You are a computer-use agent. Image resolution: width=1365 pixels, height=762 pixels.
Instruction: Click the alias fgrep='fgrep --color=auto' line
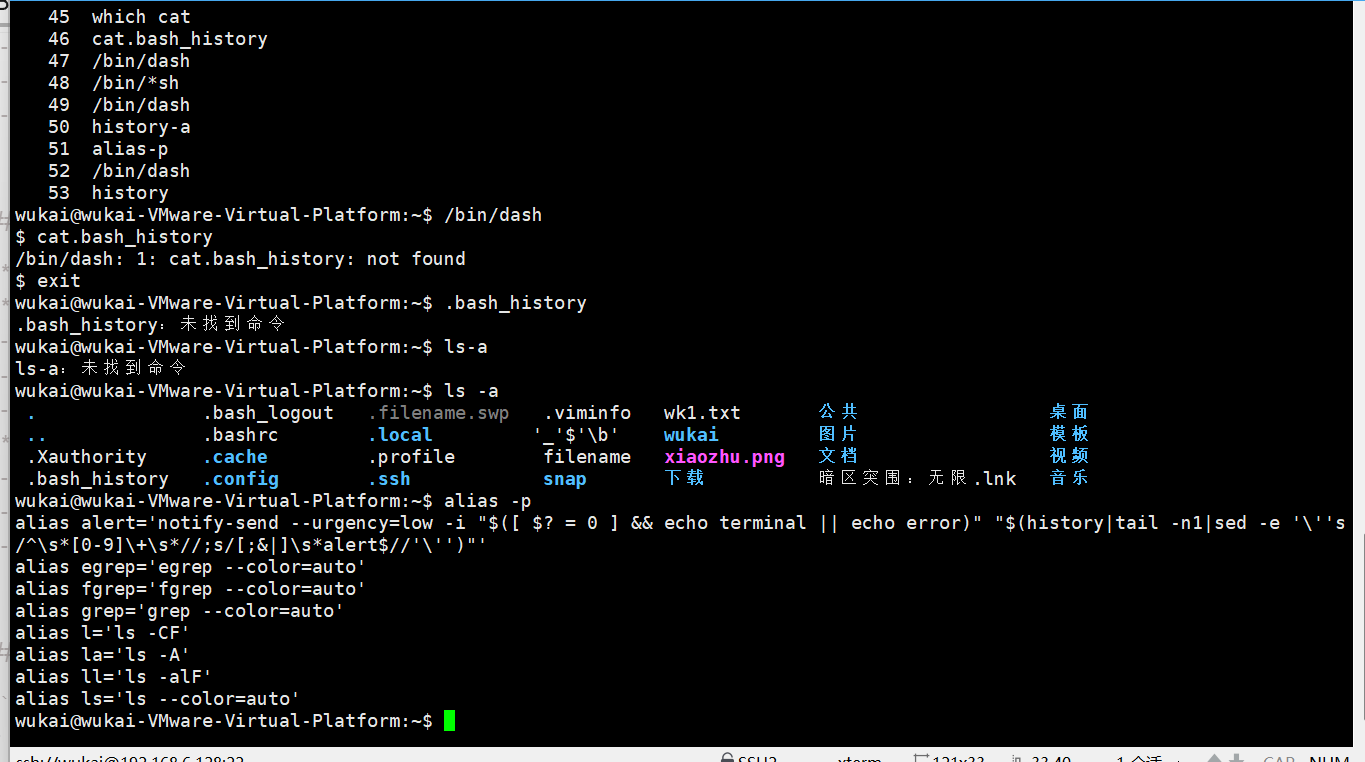coord(190,589)
